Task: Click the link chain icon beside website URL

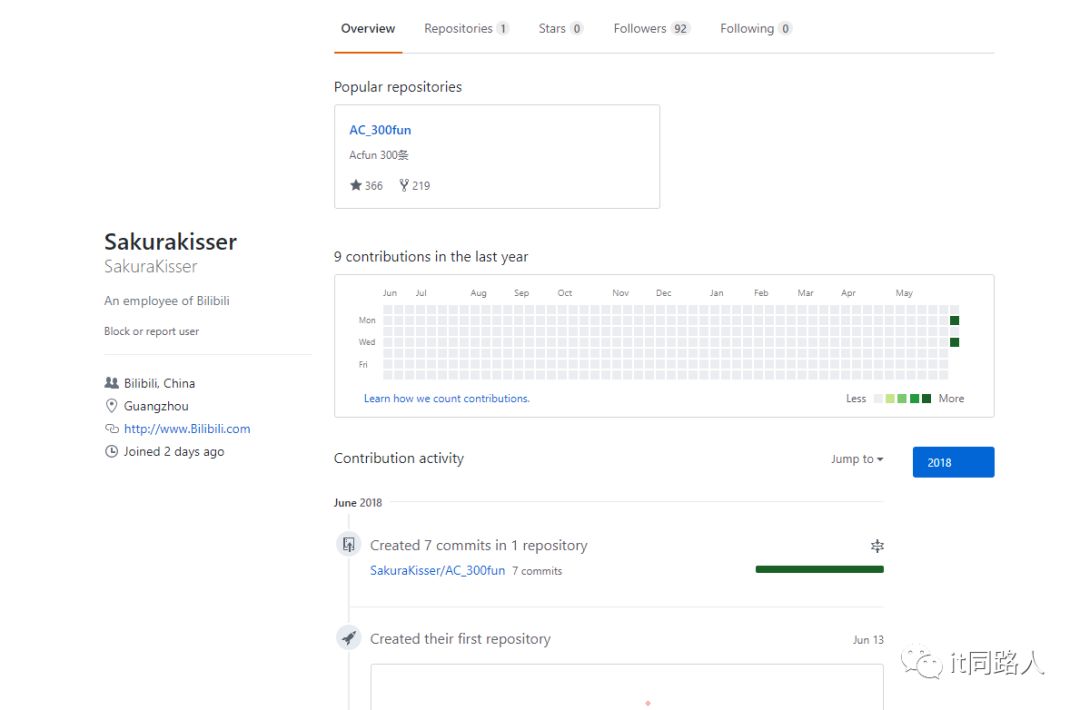Action: click(112, 428)
